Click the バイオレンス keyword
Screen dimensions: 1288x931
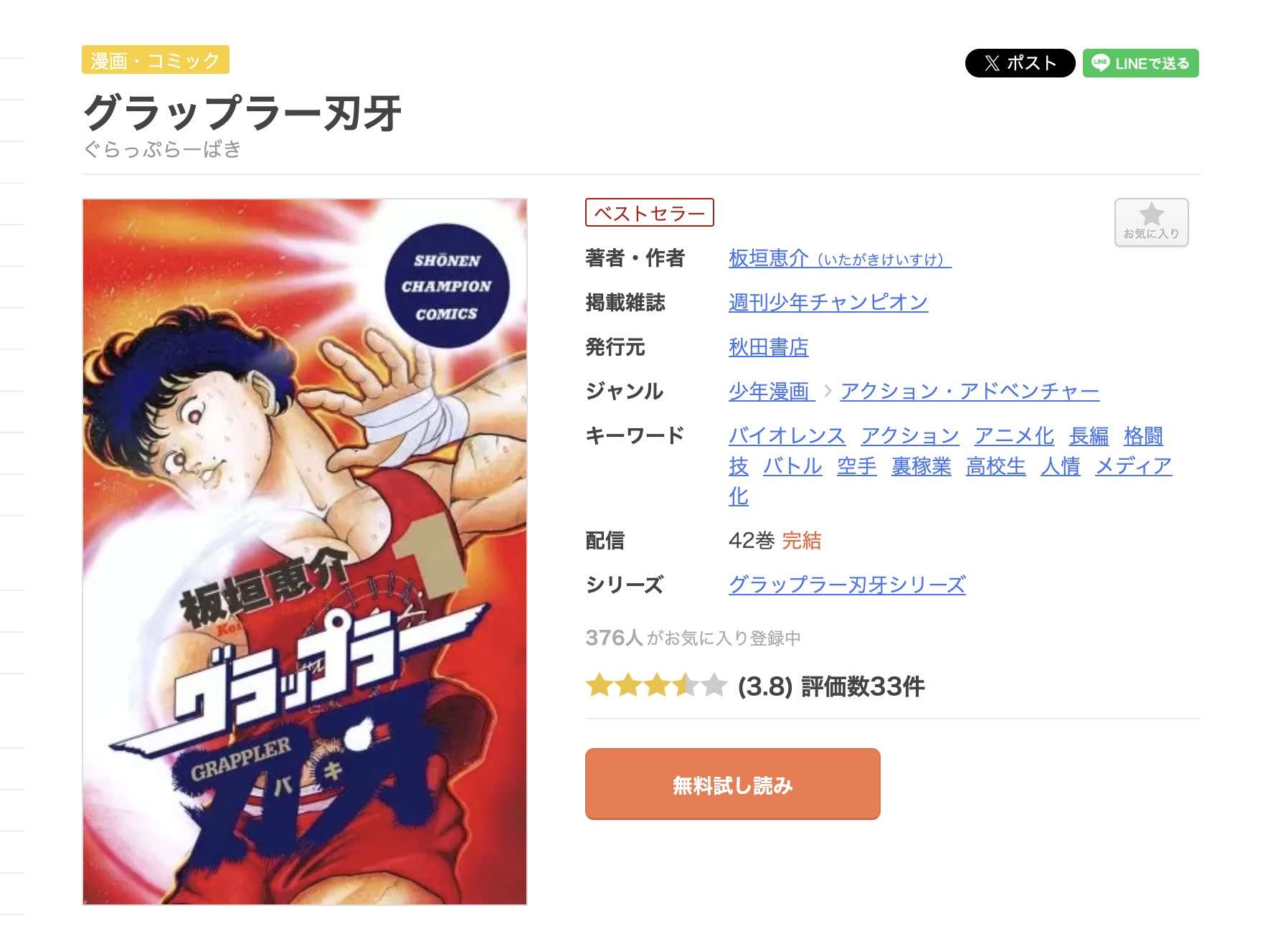click(787, 436)
